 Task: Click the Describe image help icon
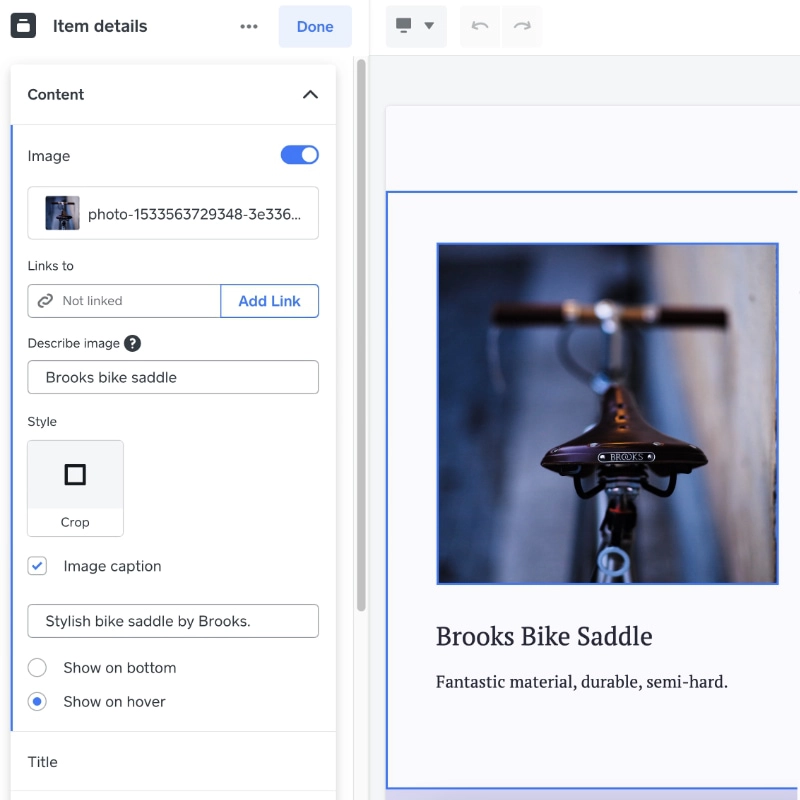click(x=133, y=343)
